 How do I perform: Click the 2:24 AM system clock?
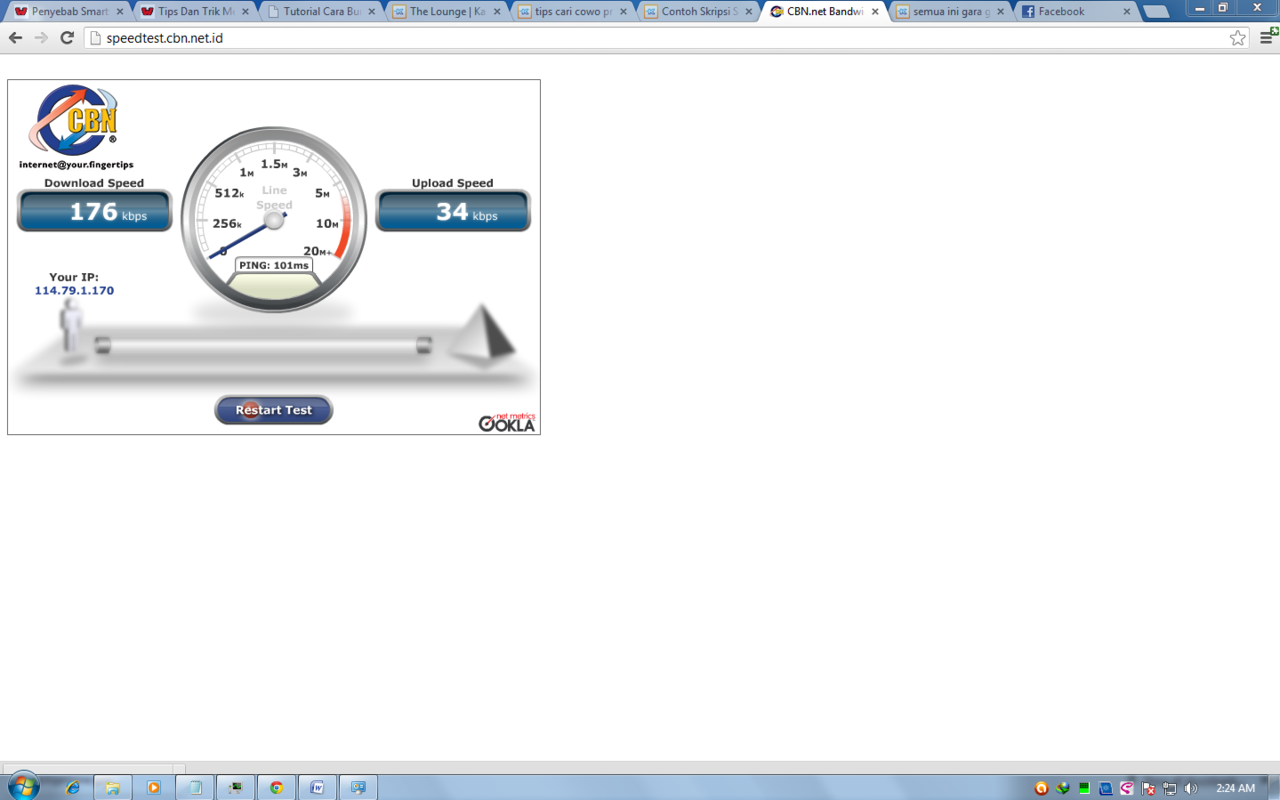(1235, 788)
